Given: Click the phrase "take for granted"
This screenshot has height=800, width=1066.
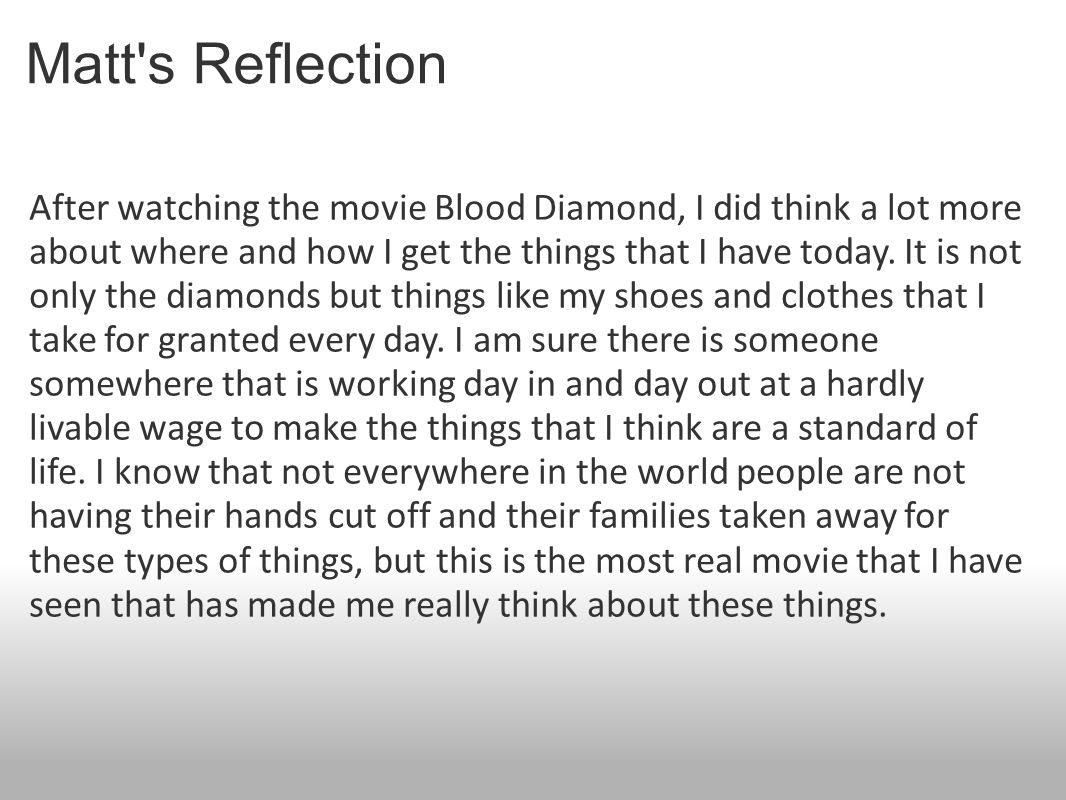Looking at the screenshot, I should [x=154, y=340].
